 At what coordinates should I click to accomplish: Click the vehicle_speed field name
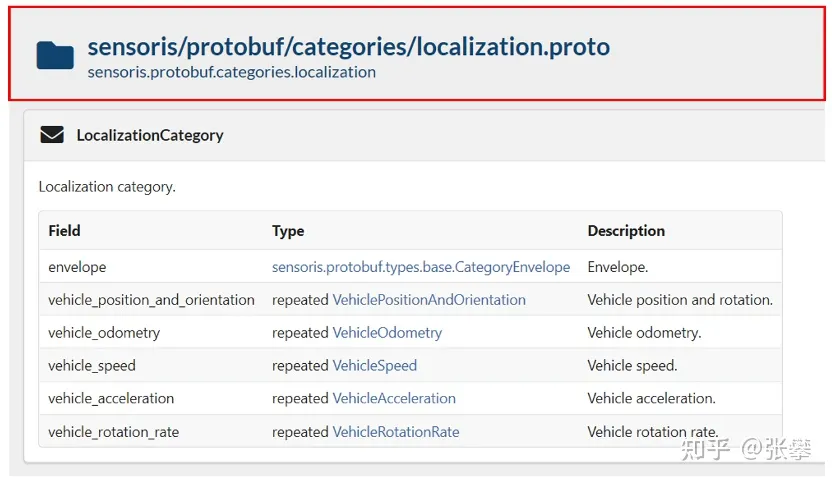92,365
